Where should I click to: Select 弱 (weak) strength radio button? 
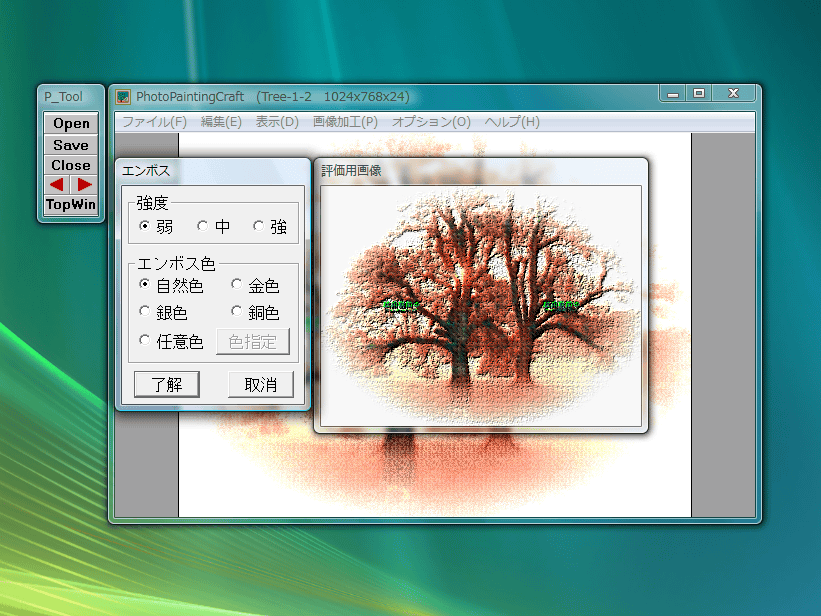tap(145, 226)
